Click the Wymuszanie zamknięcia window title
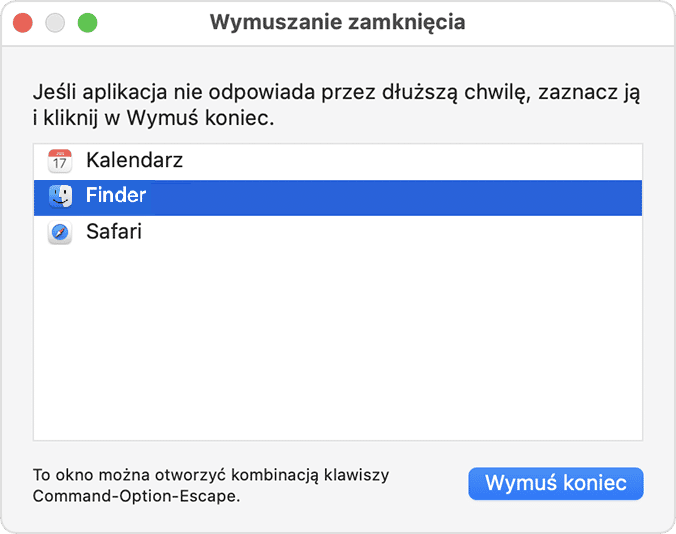This screenshot has width=676, height=534. (337, 22)
